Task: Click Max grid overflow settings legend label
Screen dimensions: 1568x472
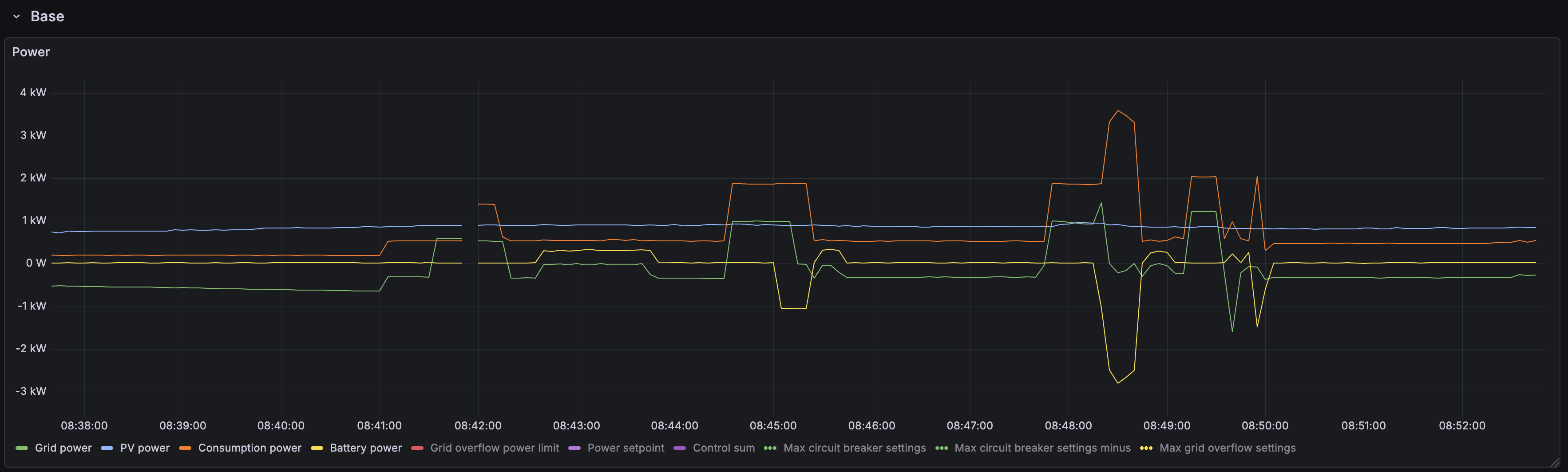Action: [1227, 448]
